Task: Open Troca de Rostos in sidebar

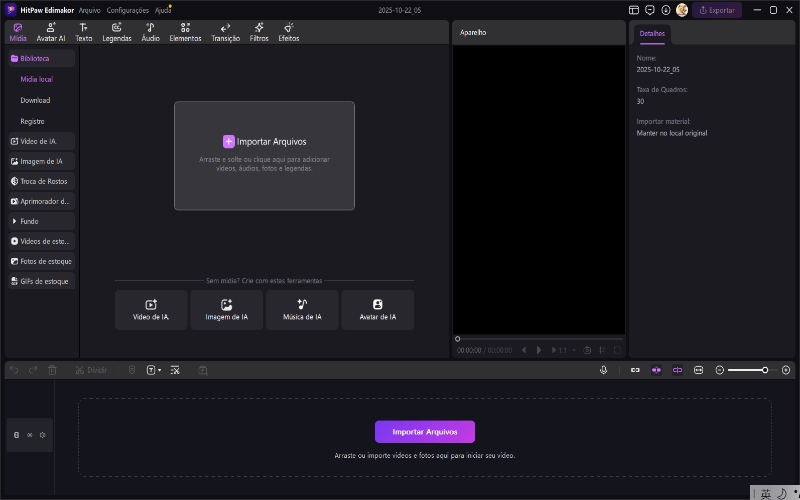Action: point(42,181)
